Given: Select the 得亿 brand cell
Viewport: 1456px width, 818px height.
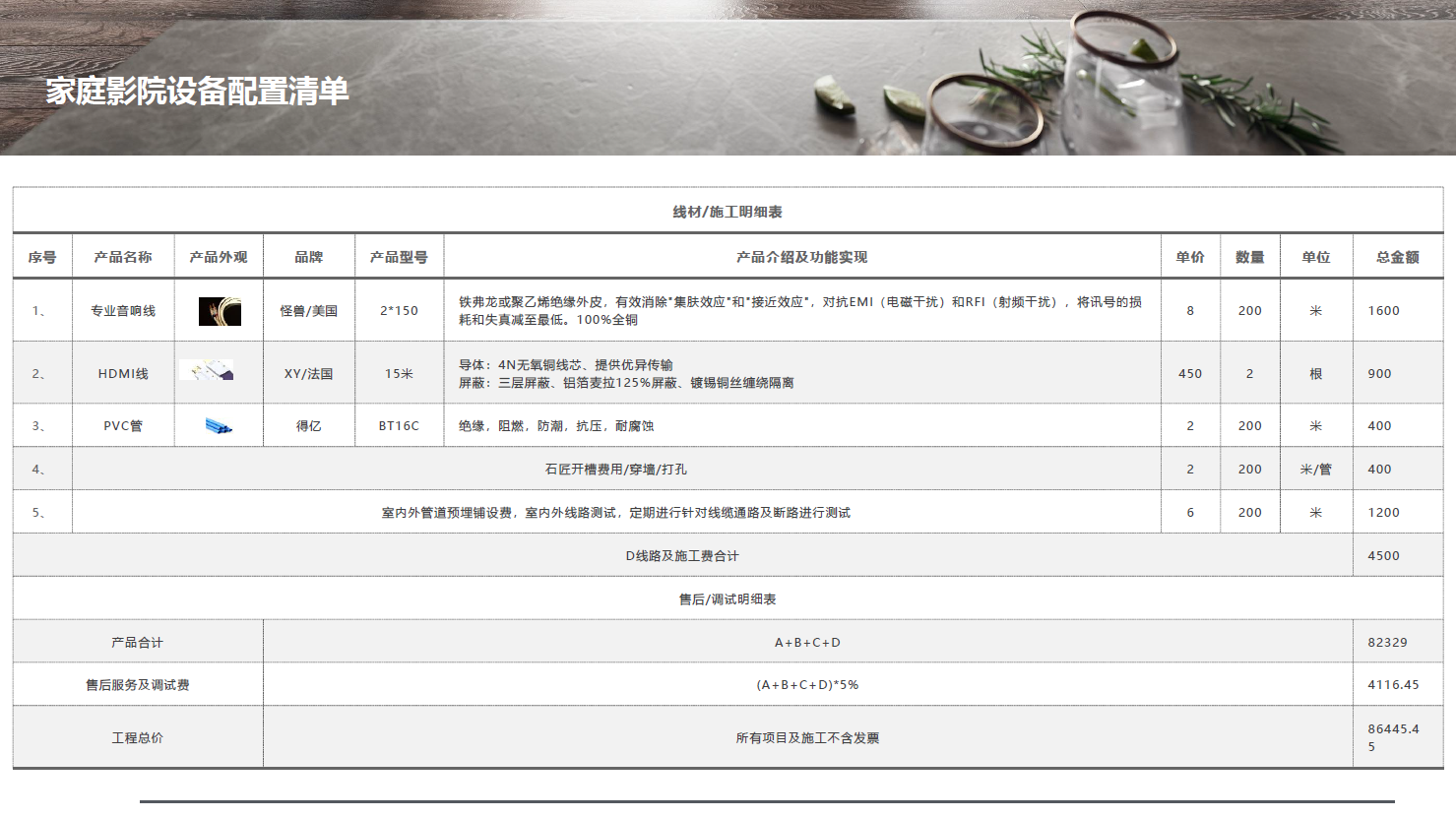Looking at the screenshot, I should (x=309, y=426).
